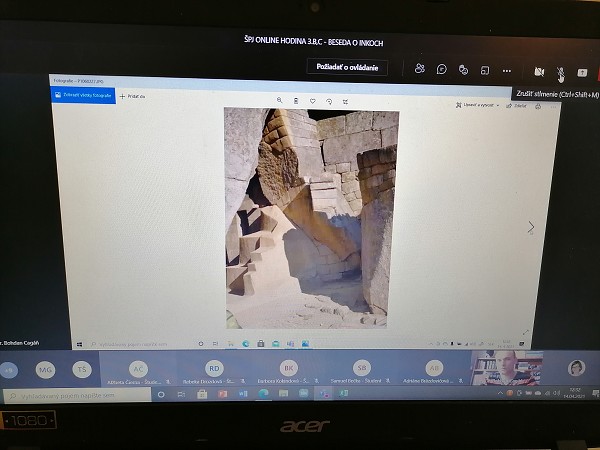Open Edge browser from taskbar
The width and height of the screenshot is (600, 450).
click(263, 393)
